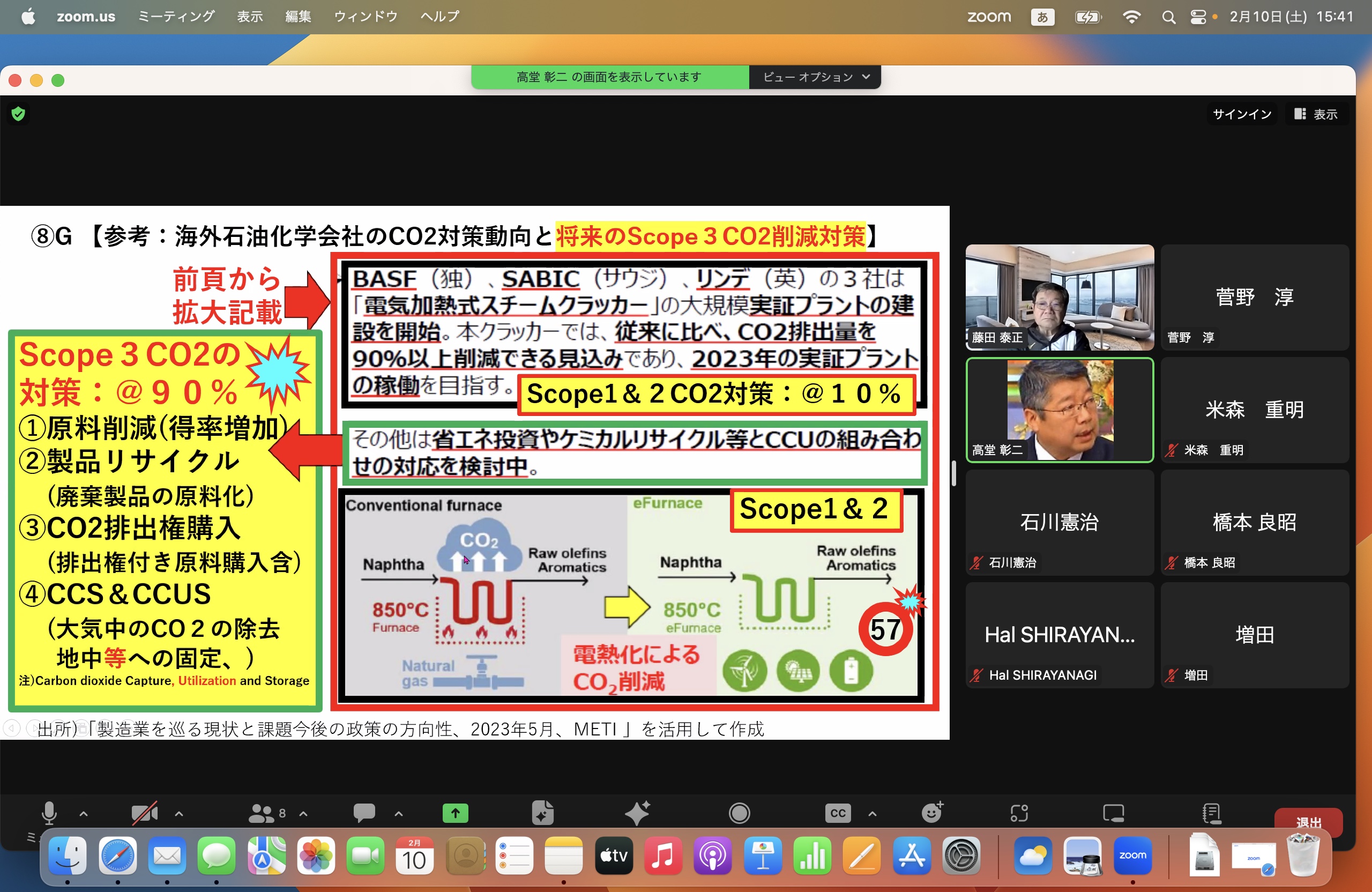Open Calendar showing 10 in the Dock

414,855
